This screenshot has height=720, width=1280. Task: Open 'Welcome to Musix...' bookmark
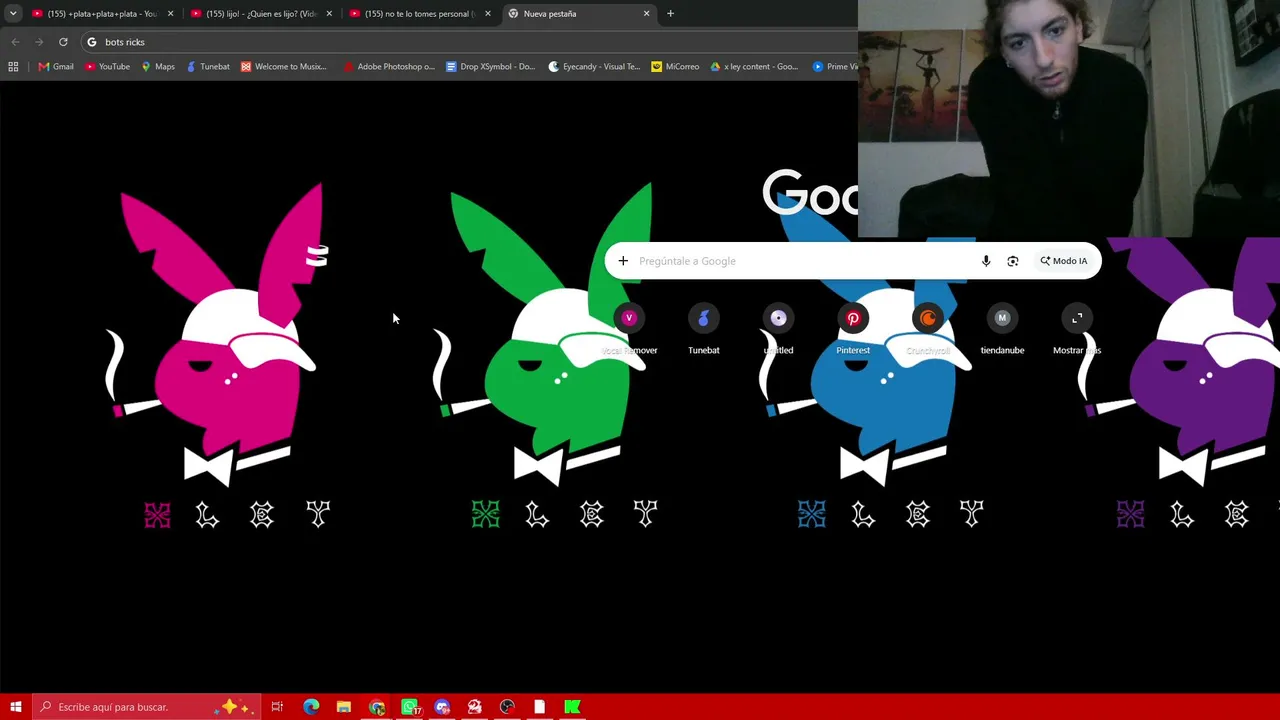(284, 67)
